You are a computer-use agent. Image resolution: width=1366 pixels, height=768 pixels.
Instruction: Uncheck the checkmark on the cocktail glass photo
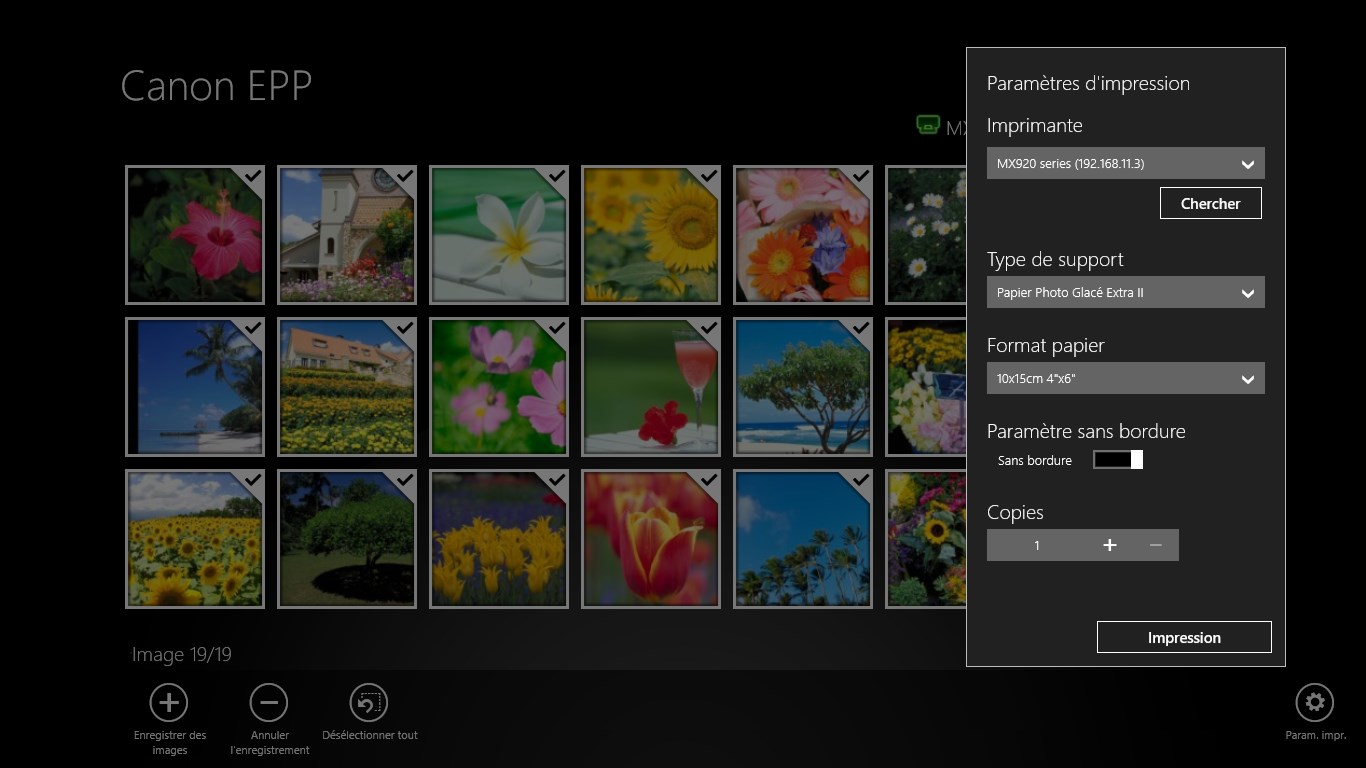click(709, 328)
